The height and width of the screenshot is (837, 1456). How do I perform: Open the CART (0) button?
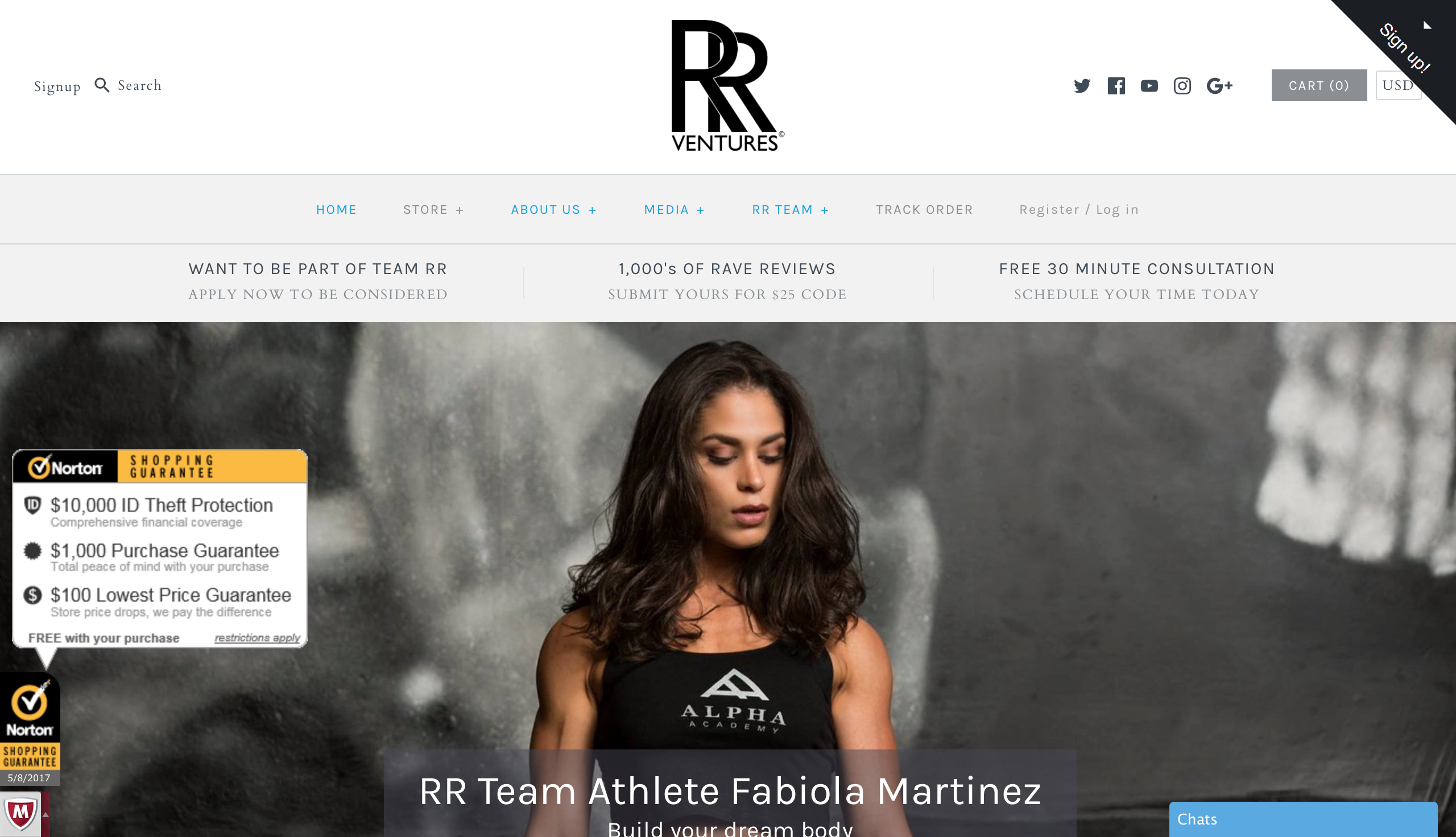1318,85
